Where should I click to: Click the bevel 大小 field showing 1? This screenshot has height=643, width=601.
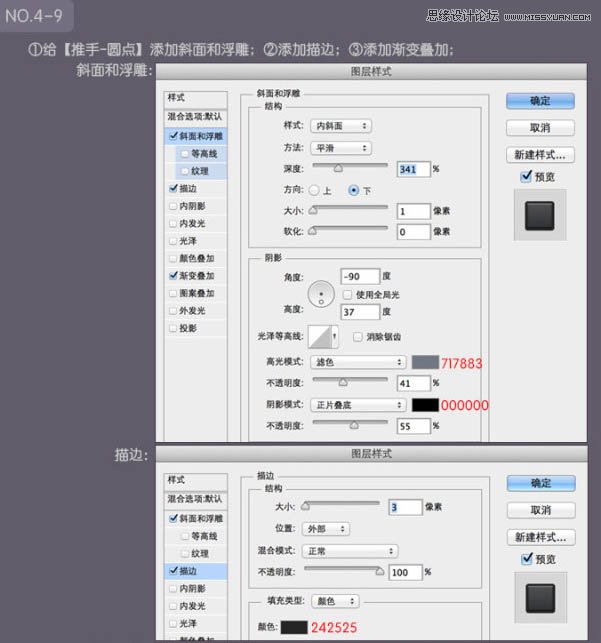coord(414,211)
